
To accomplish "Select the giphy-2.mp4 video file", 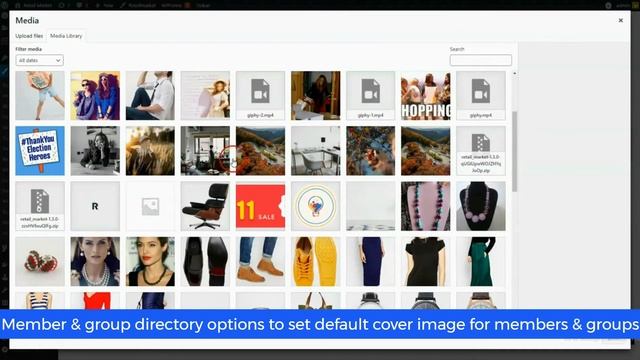I will (x=260, y=96).
